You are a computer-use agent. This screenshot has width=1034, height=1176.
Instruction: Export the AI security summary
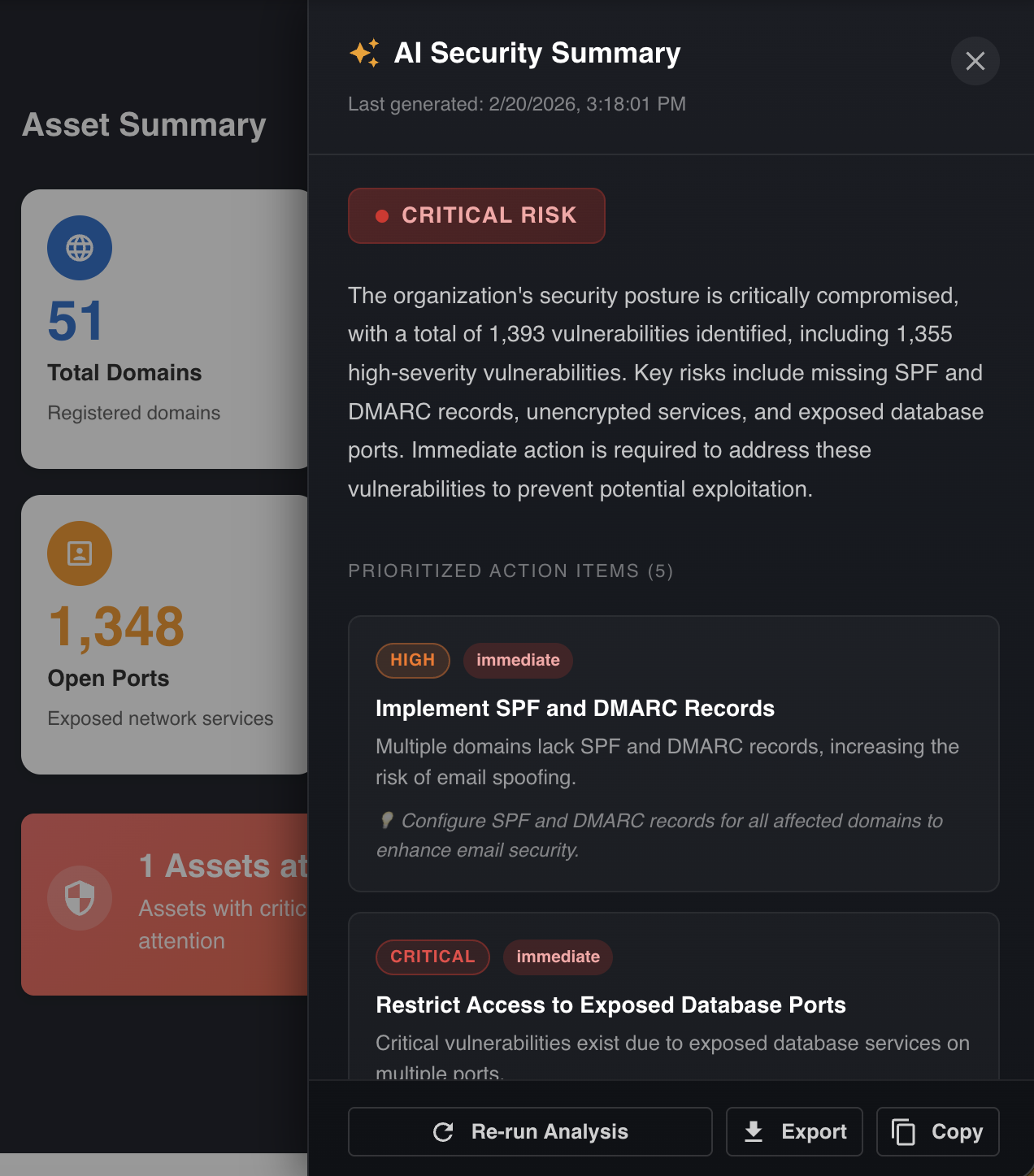(794, 1131)
